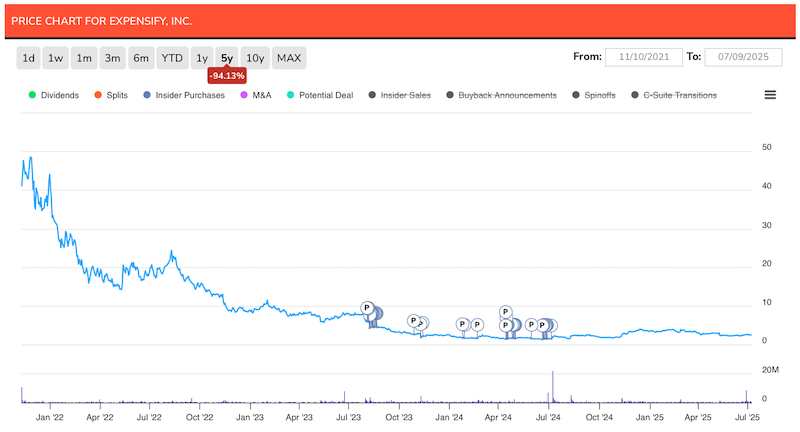
Task: Click the 20M volume axis label
Action: 770,370
